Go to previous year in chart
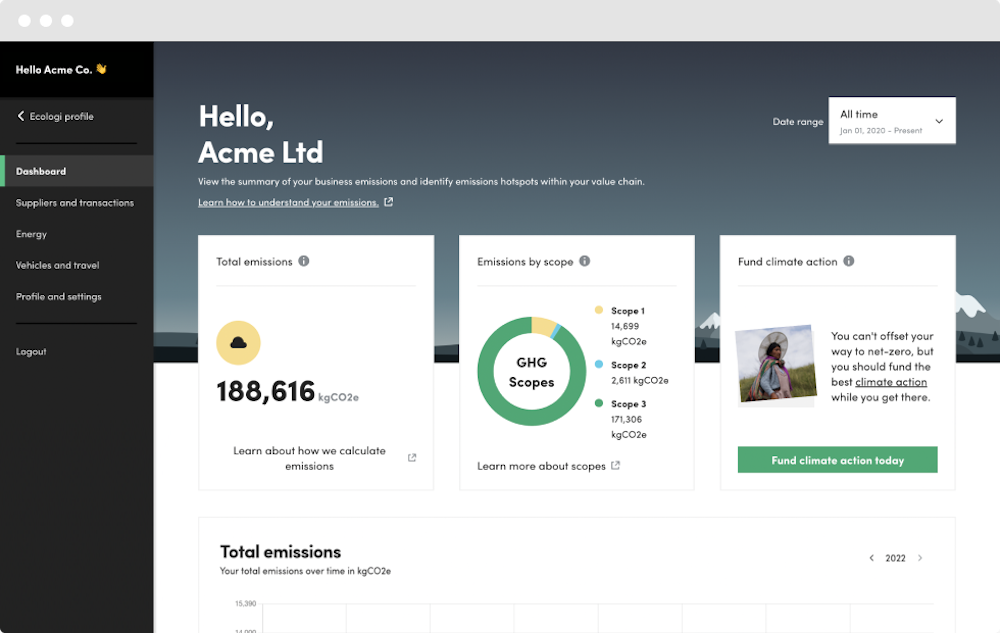The height and width of the screenshot is (633, 1000). (x=871, y=558)
